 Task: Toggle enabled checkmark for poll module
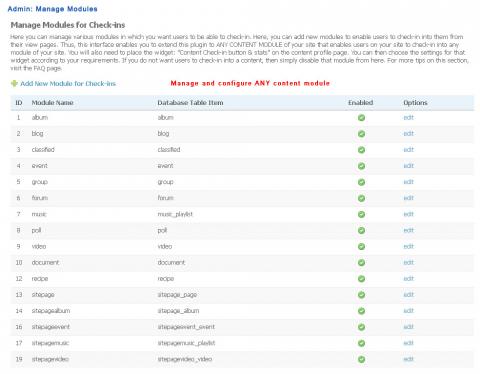[361, 230]
